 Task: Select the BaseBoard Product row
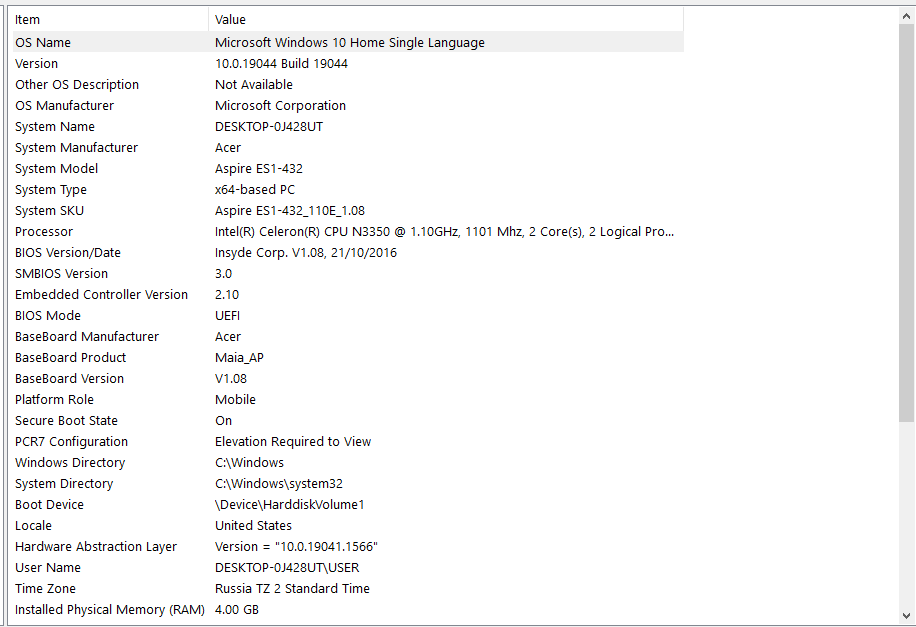tap(348, 358)
